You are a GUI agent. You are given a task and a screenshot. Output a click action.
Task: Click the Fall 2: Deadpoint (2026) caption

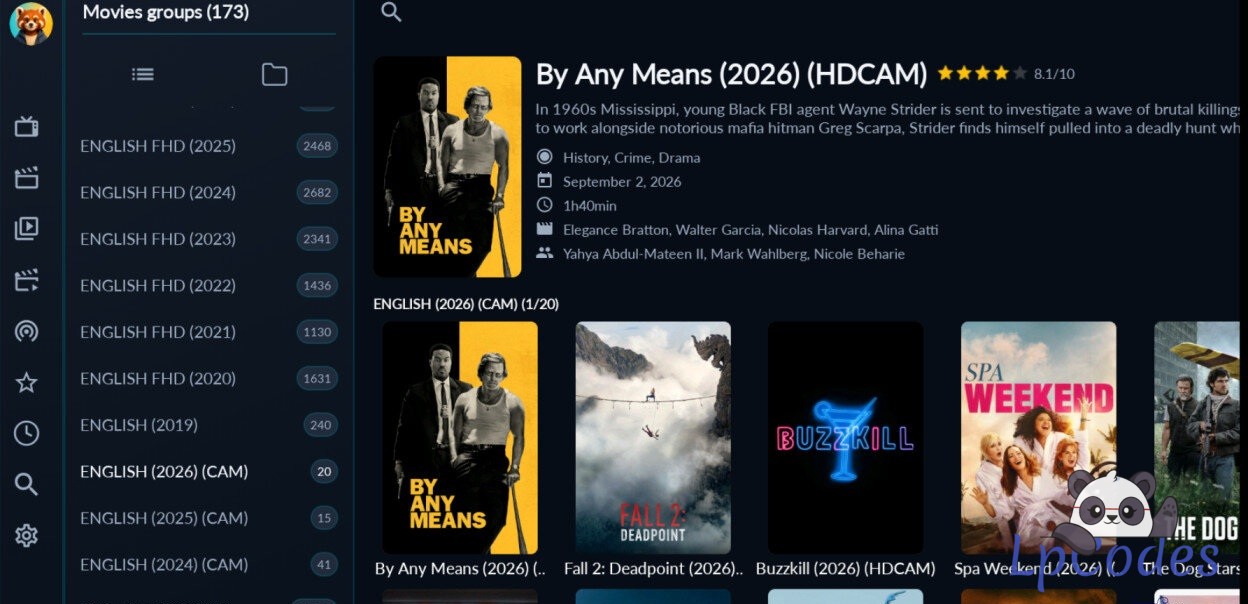(653, 568)
